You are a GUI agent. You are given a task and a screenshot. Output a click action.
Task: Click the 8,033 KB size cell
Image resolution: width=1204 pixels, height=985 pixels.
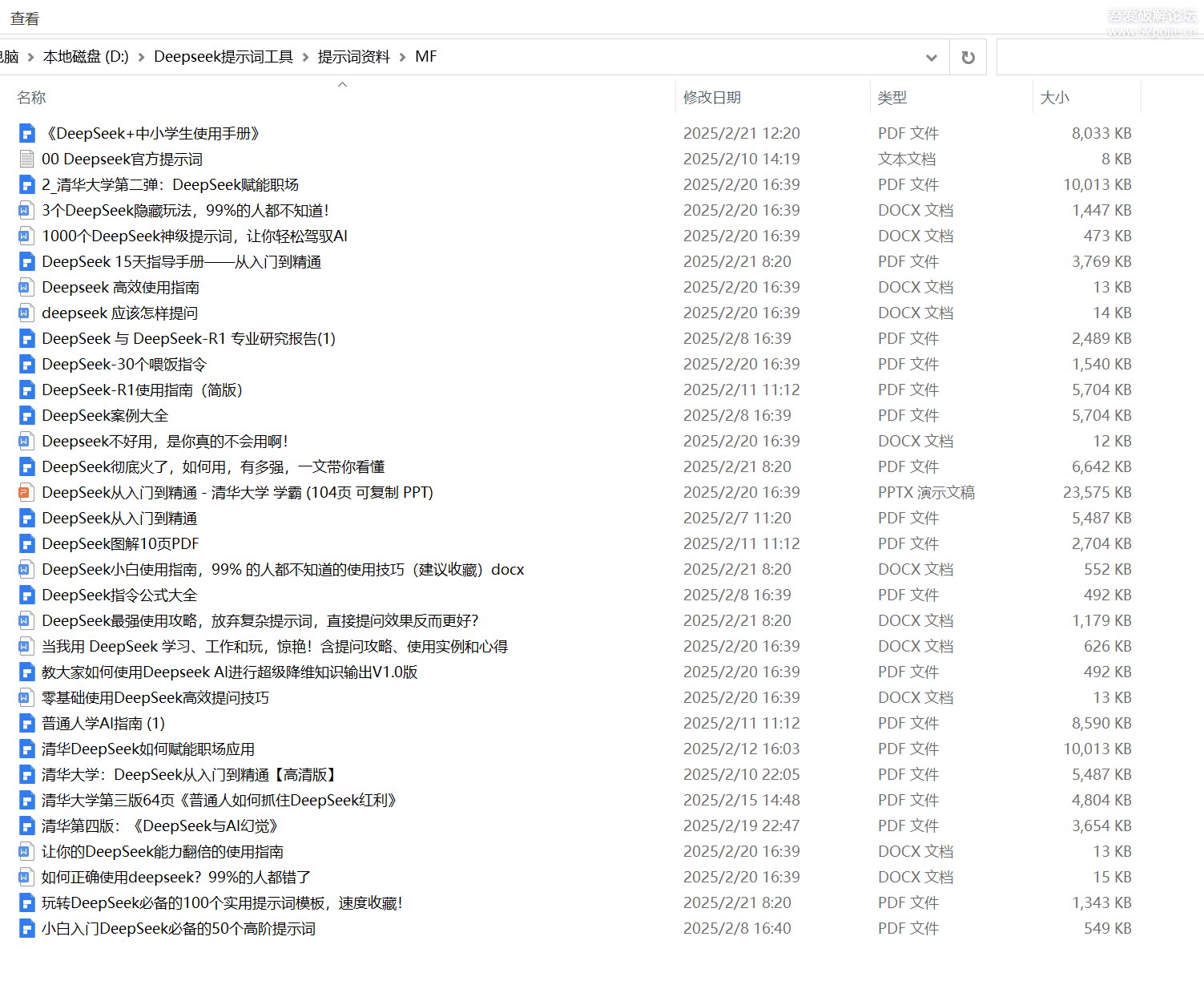[1101, 133]
